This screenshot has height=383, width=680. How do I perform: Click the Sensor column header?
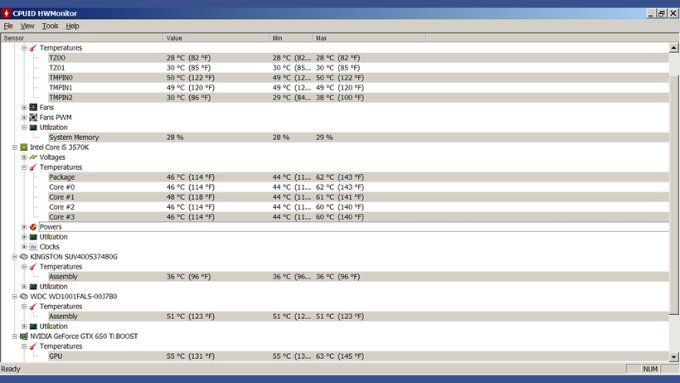(x=82, y=38)
